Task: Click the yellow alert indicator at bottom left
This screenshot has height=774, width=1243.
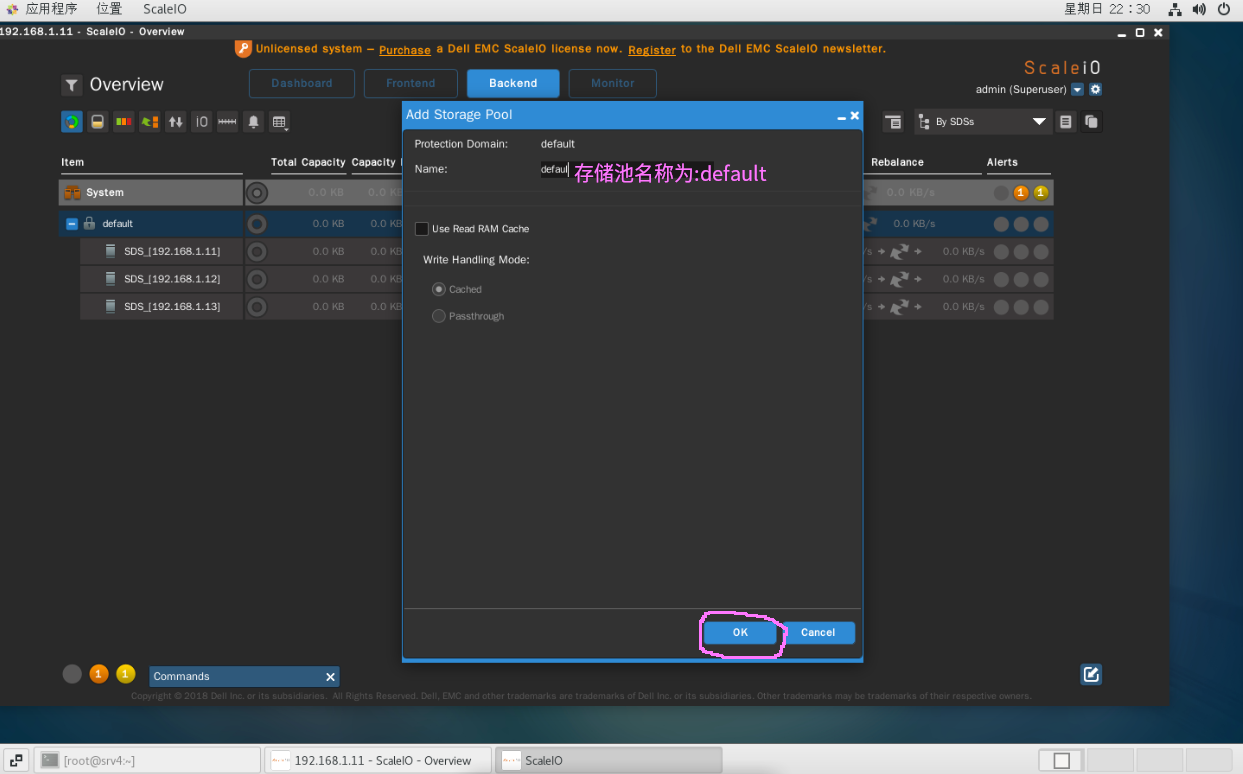Action: (x=125, y=674)
